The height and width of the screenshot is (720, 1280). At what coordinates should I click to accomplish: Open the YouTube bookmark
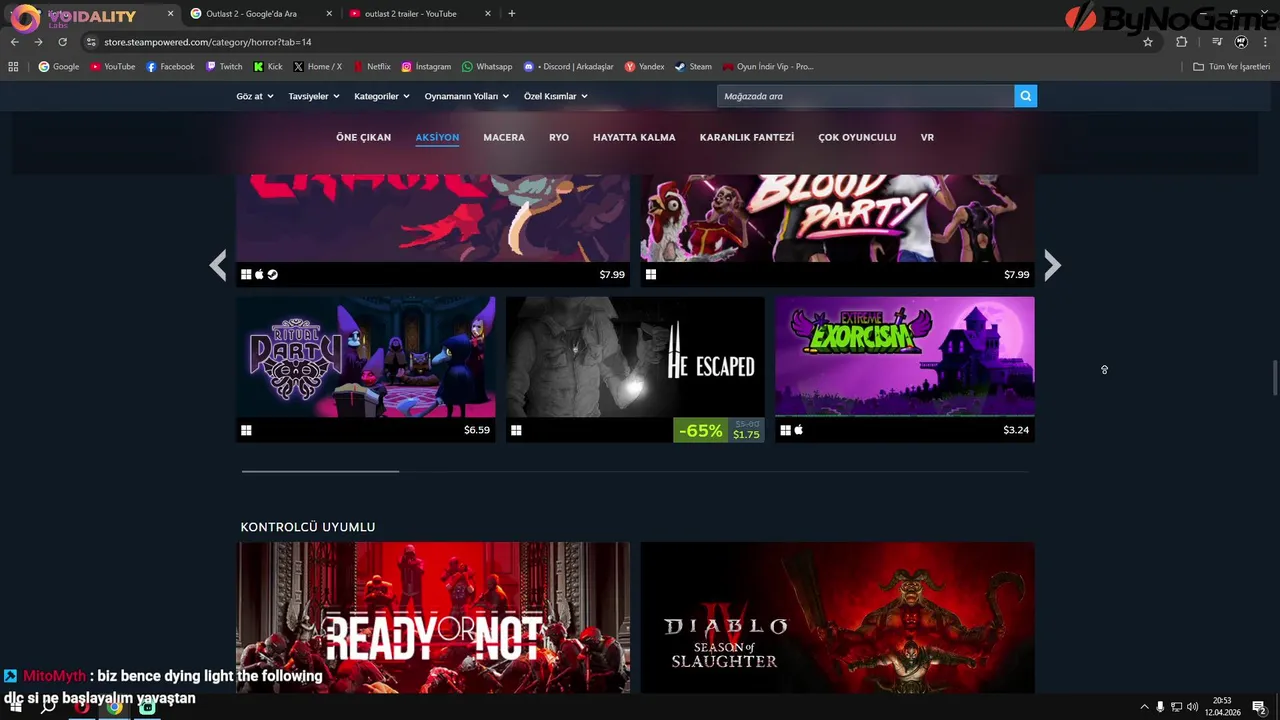tap(112, 67)
